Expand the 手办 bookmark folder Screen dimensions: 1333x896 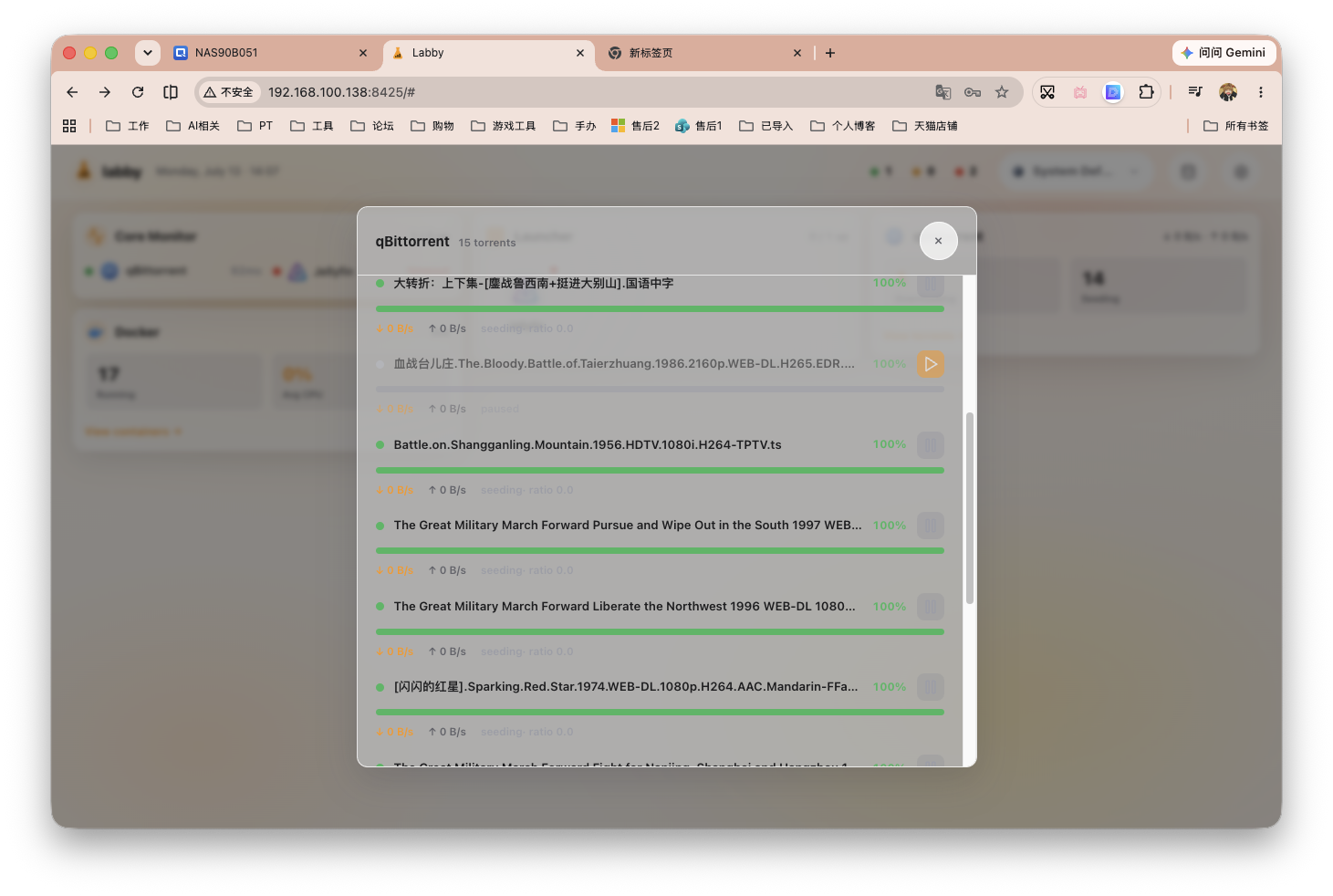pos(575,126)
